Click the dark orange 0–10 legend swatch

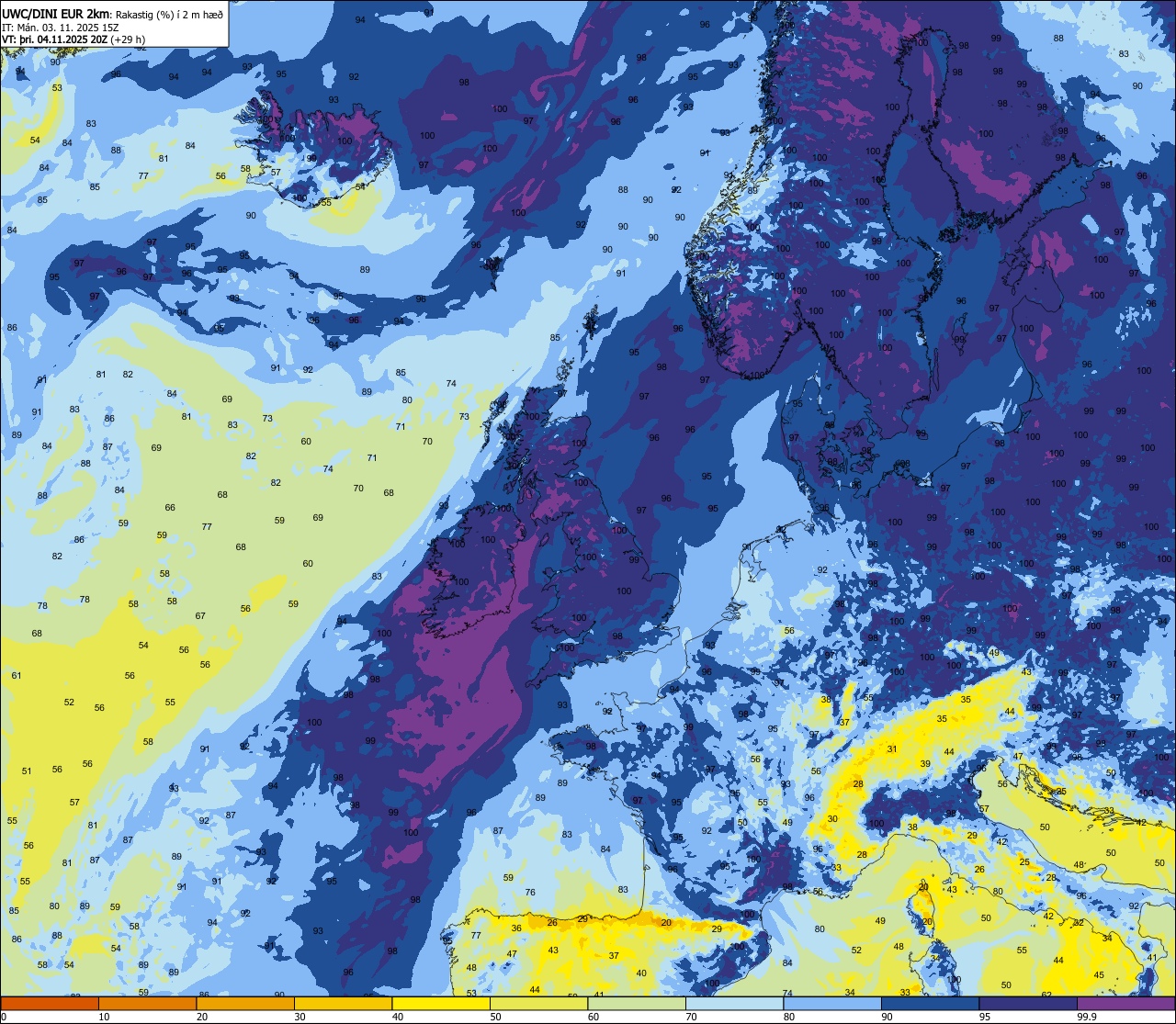tap(50, 1003)
